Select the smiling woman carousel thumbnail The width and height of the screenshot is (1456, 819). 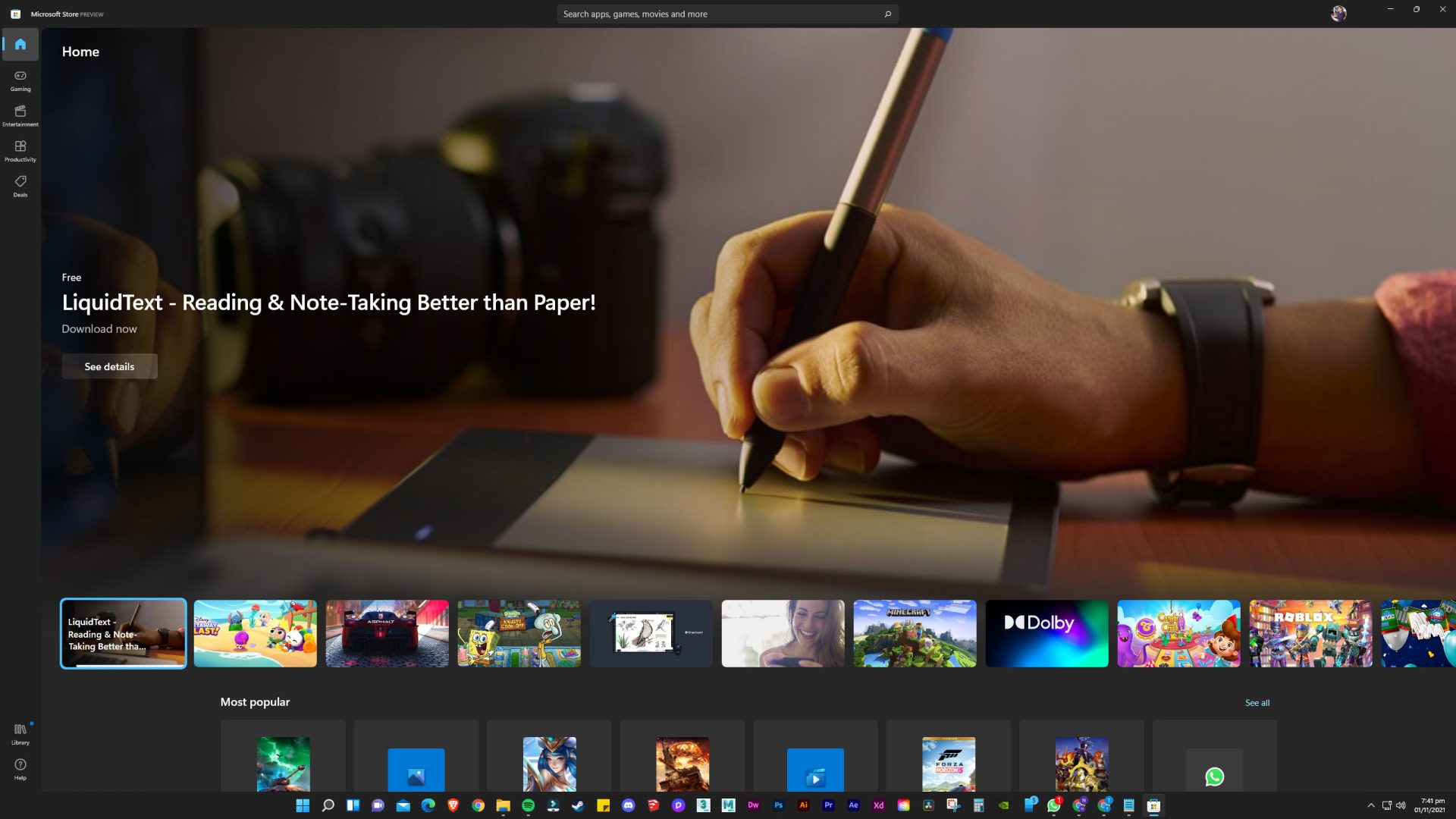[783, 634]
